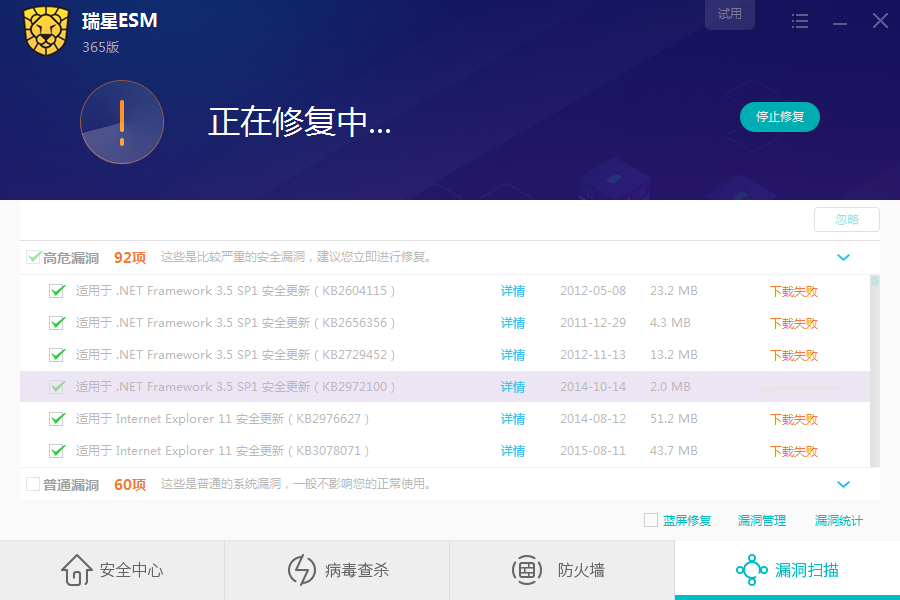Open 详情 for KB2604115

coord(513,291)
